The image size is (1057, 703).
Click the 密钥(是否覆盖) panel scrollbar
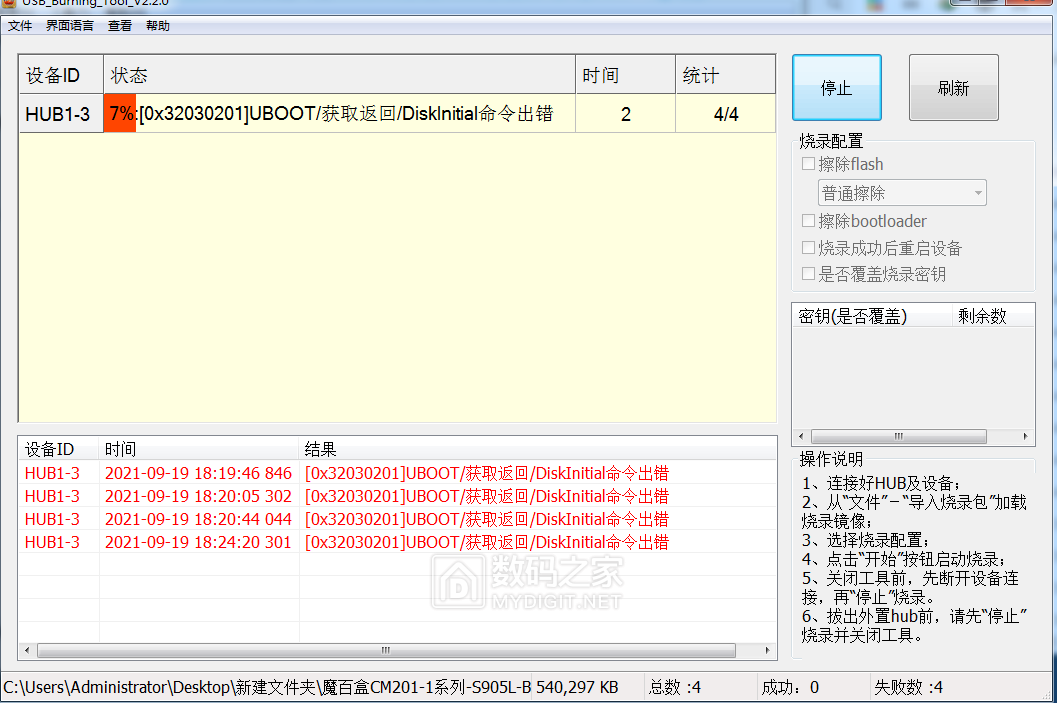pos(898,435)
